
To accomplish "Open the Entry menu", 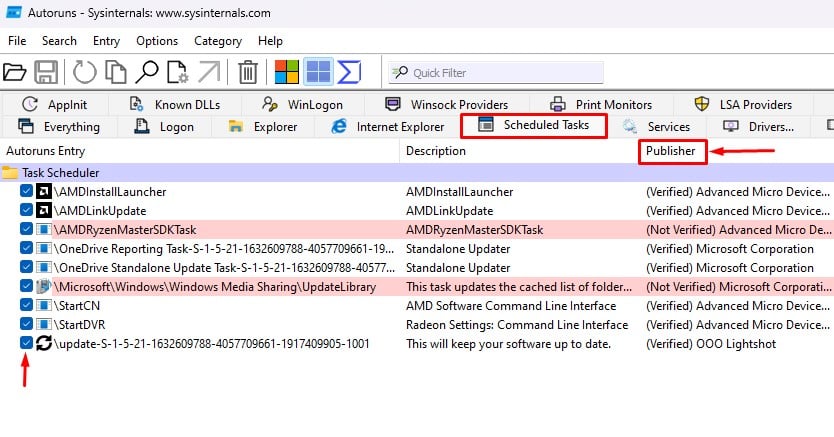I will 106,41.
